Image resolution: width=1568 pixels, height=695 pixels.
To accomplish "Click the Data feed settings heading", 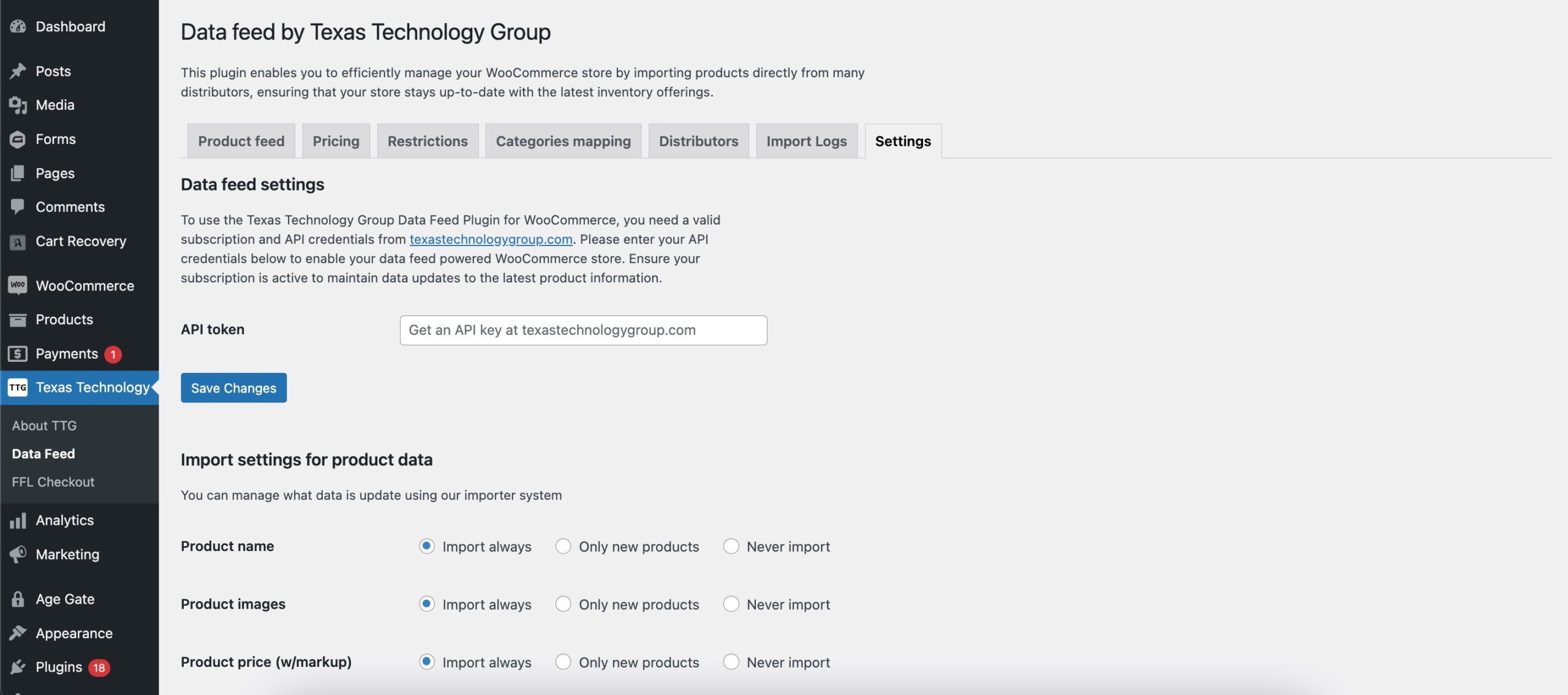I will point(252,185).
